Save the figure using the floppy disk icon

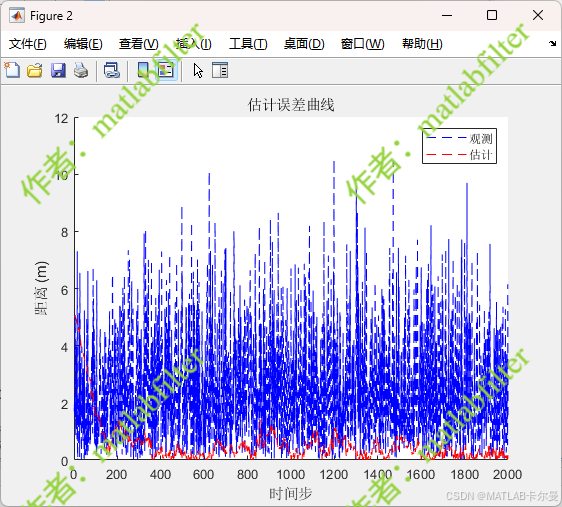(x=58, y=70)
